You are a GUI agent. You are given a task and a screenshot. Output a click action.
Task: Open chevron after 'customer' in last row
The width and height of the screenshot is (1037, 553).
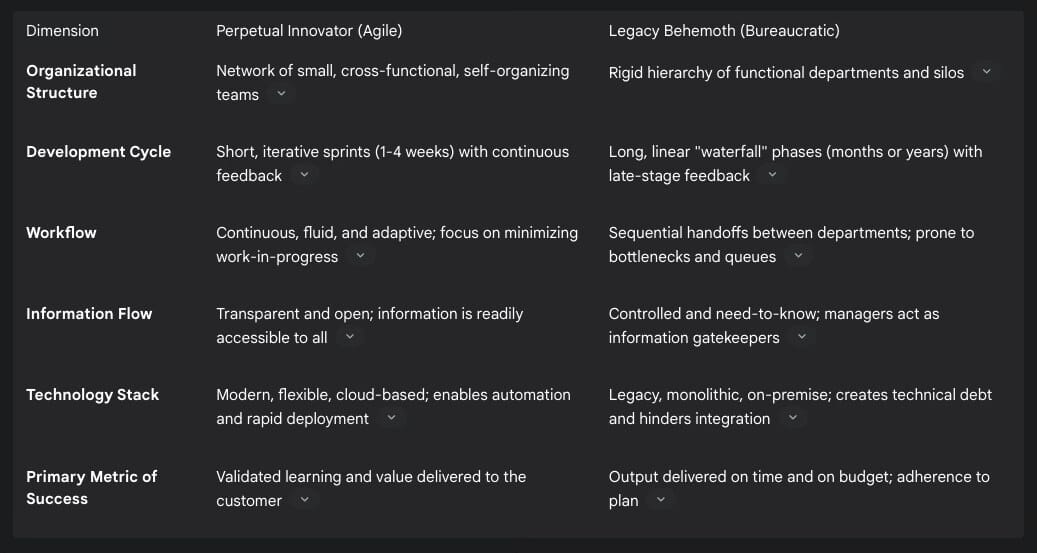[304, 500]
